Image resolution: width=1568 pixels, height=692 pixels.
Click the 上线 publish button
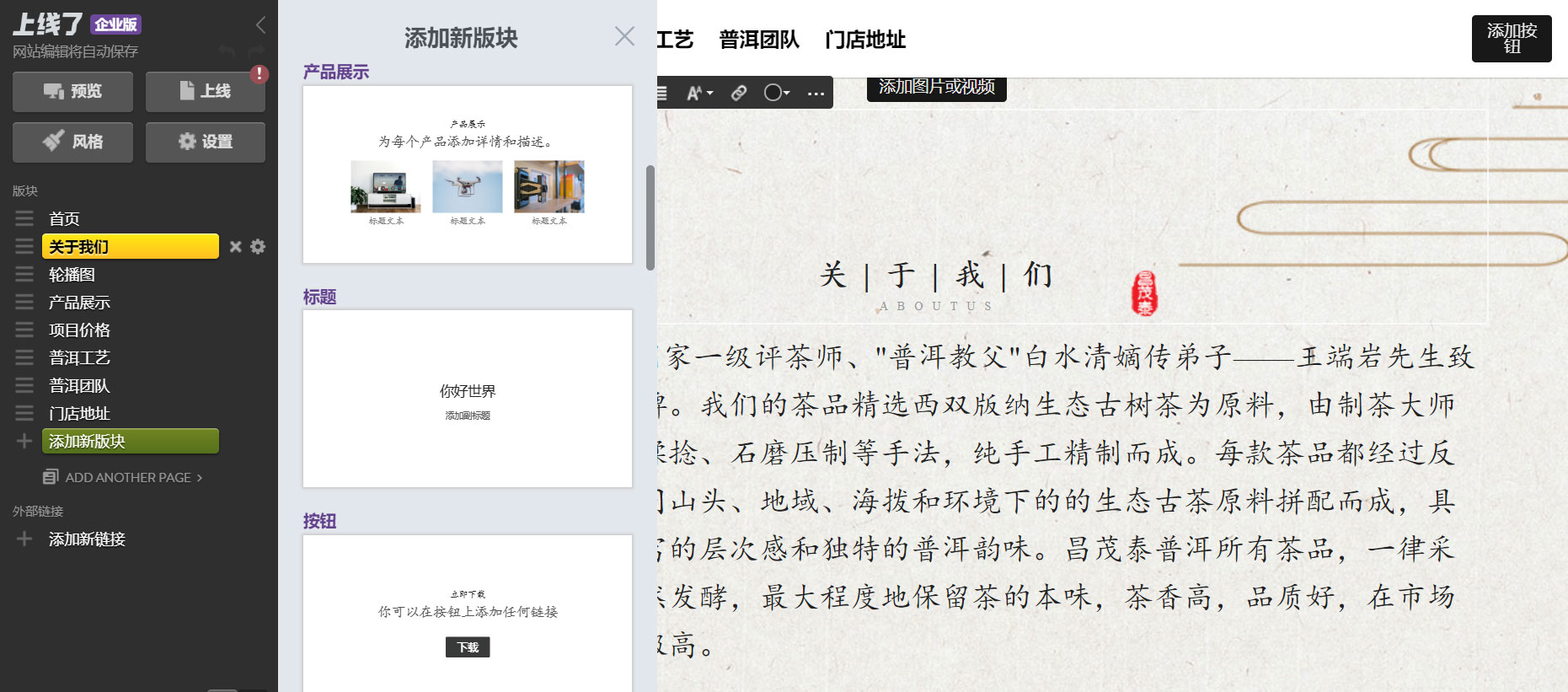206,91
